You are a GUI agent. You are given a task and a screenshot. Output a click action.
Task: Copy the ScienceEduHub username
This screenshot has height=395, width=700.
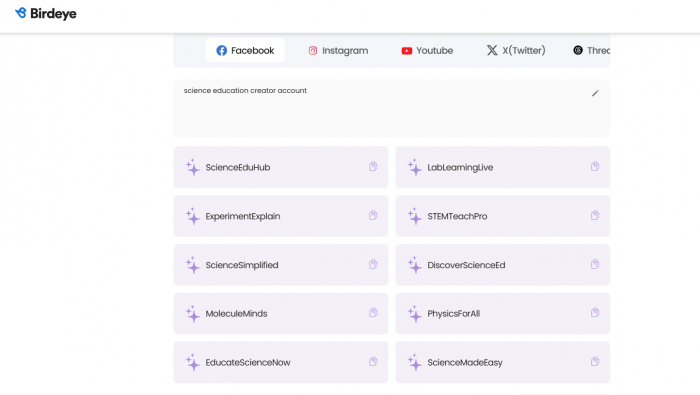pyautogui.click(x=373, y=167)
